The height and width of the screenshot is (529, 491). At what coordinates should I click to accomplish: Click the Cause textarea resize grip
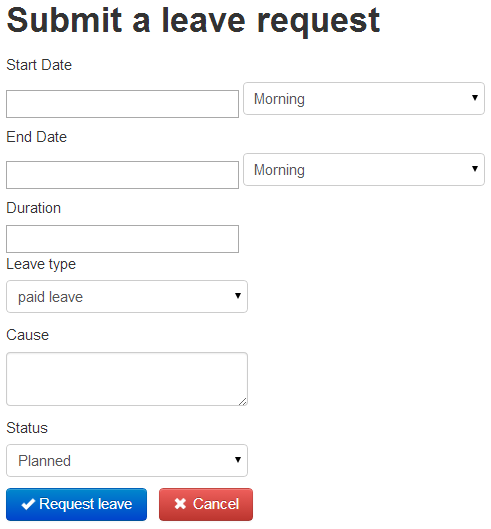[x=243, y=401]
